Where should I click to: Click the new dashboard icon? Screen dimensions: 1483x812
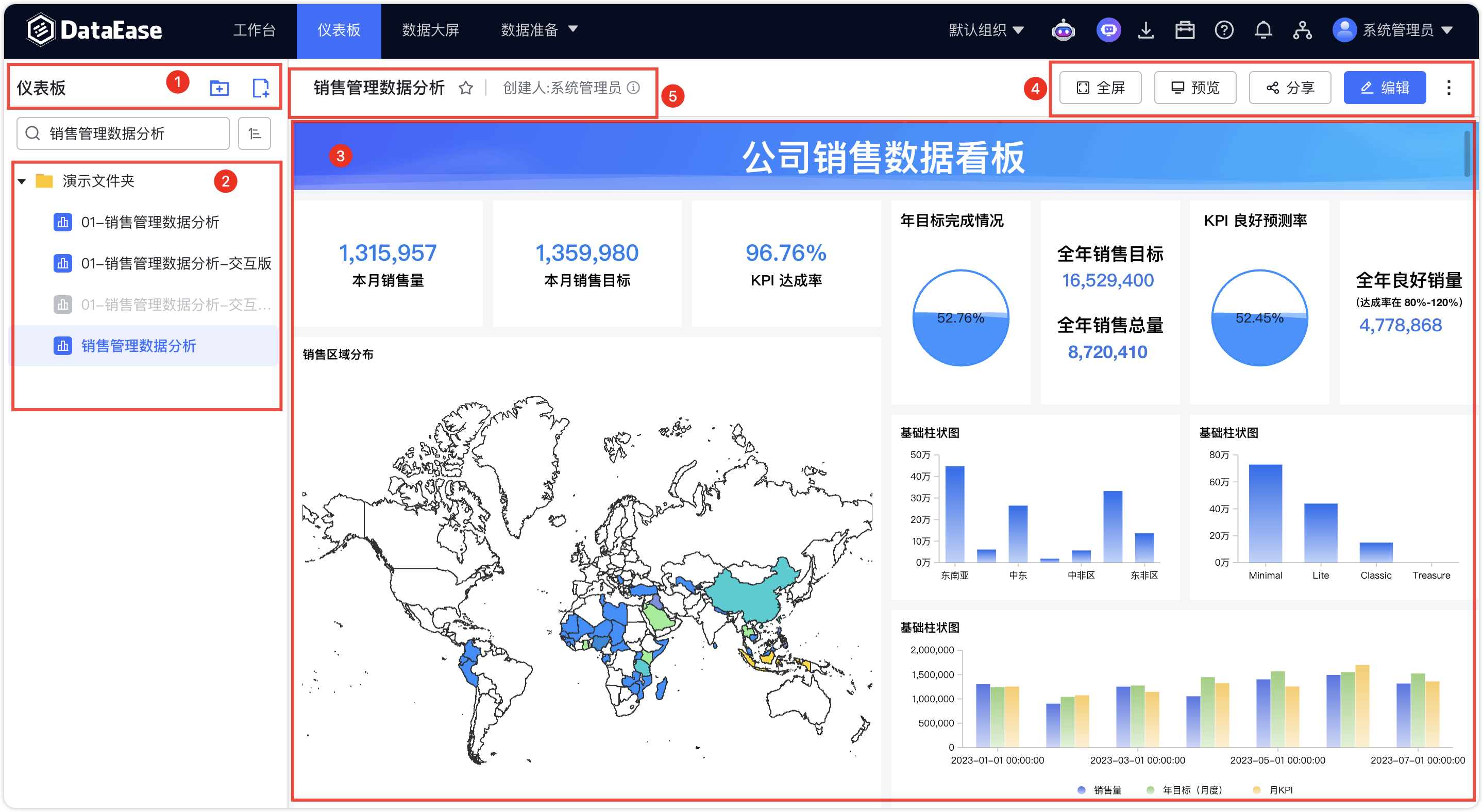261,88
